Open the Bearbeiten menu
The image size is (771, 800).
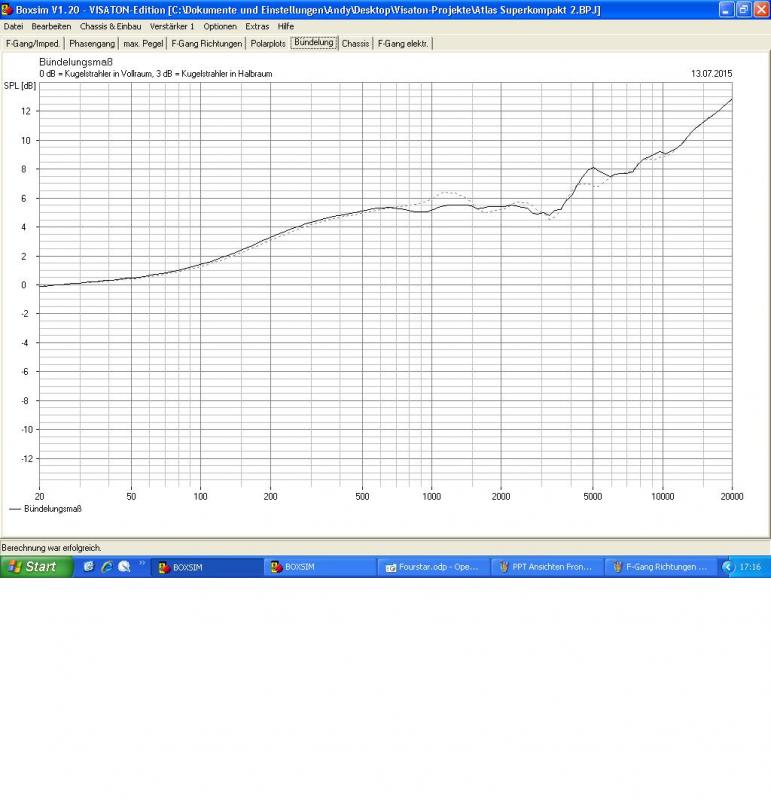pyautogui.click(x=51, y=26)
